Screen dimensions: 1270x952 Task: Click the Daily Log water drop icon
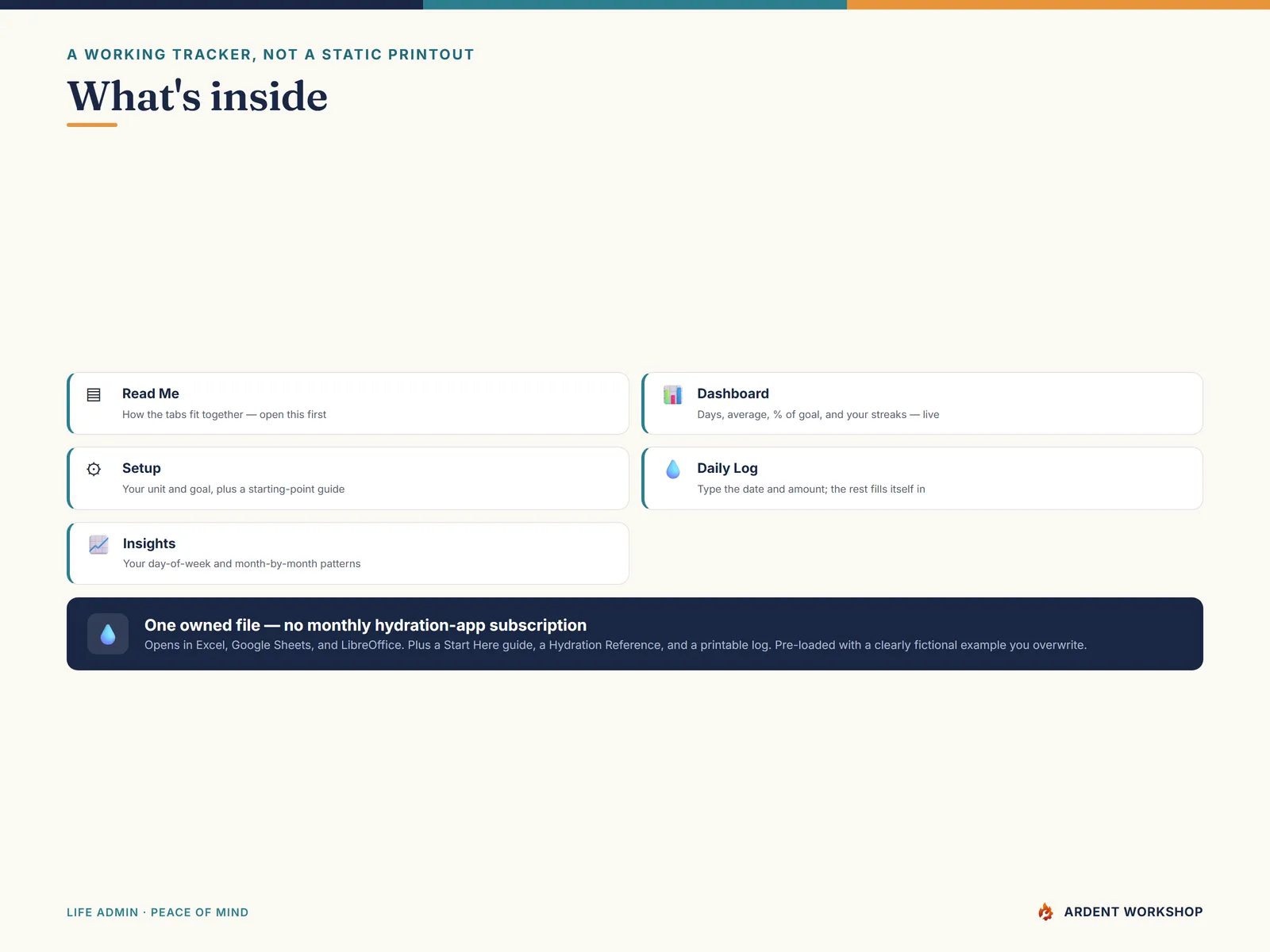[673, 469]
